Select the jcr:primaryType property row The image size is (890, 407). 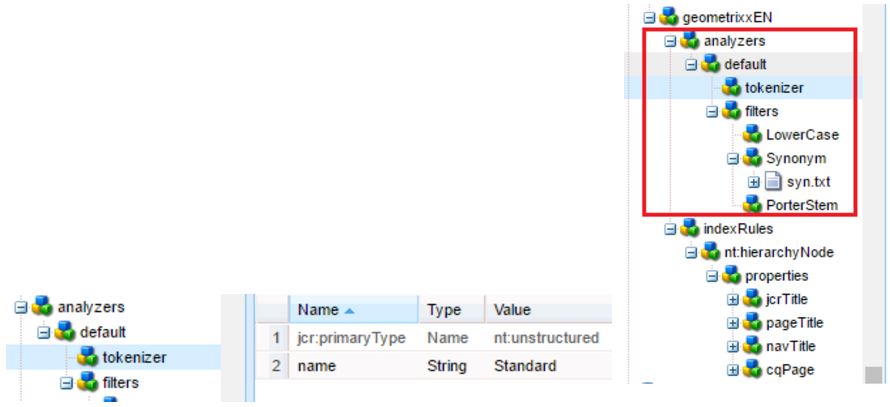pyautogui.click(x=433, y=338)
